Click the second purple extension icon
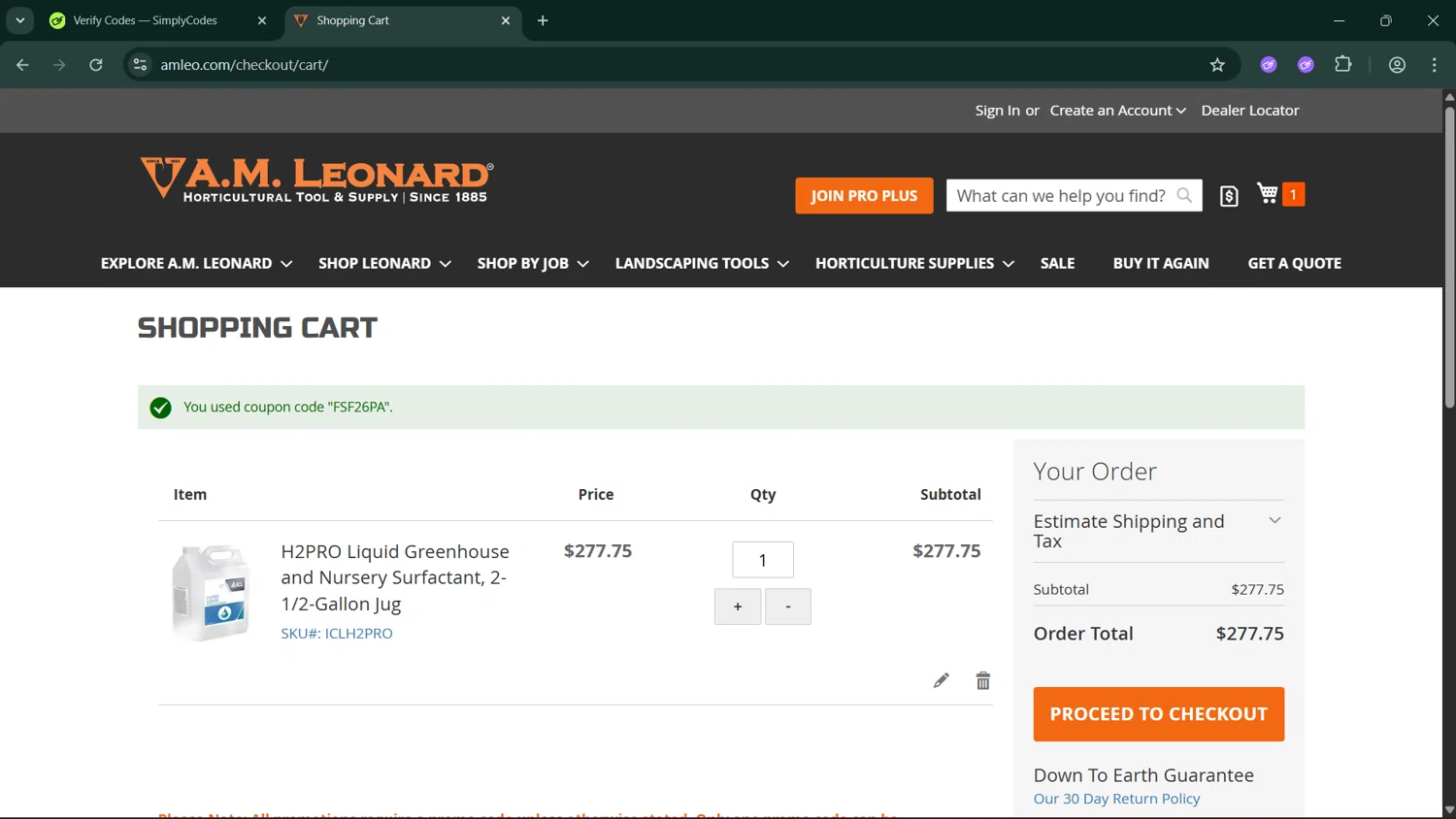1456x819 pixels. pyautogui.click(x=1306, y=65)
